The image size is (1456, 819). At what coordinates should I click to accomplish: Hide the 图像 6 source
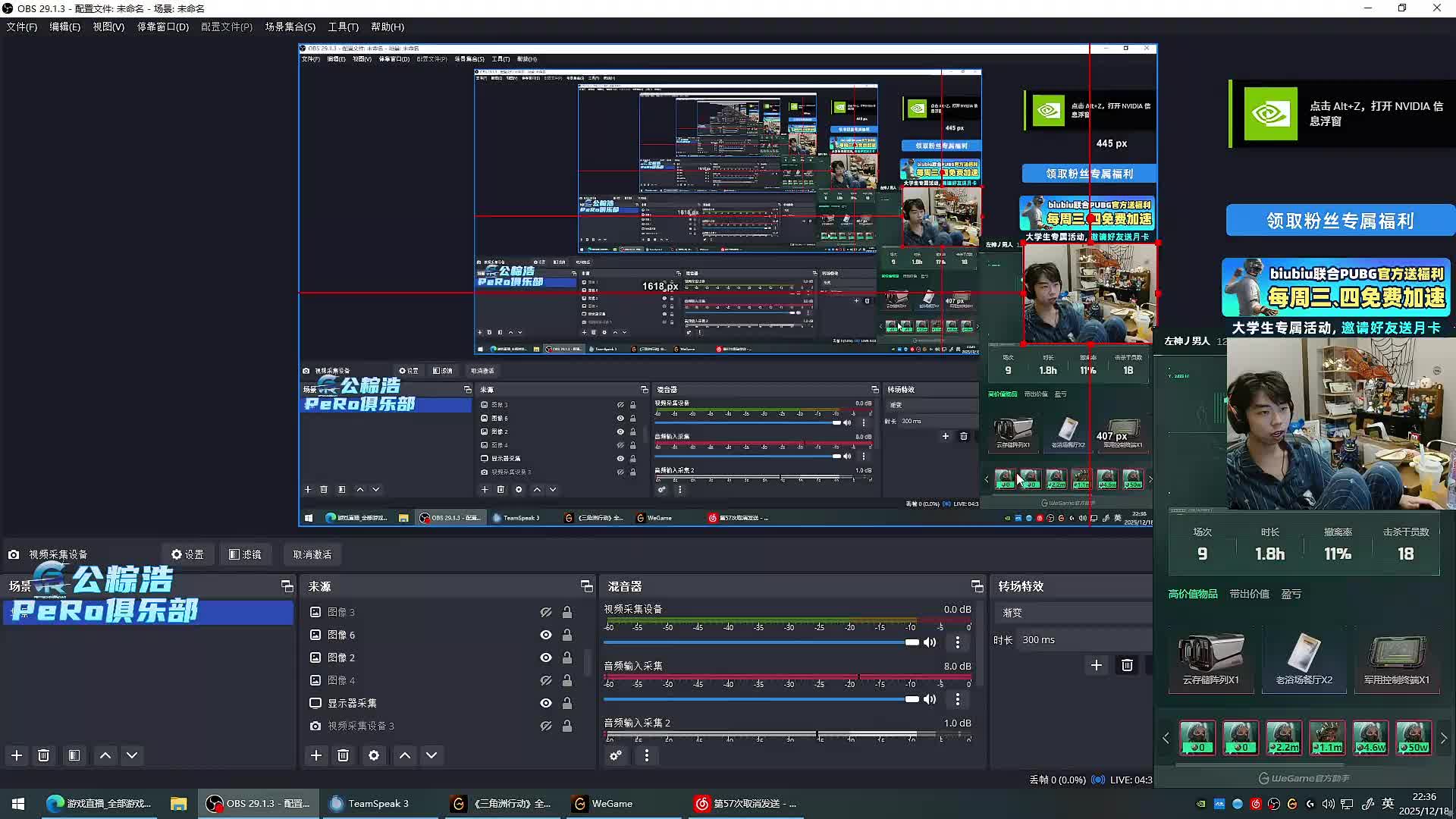tap(545, 635)
